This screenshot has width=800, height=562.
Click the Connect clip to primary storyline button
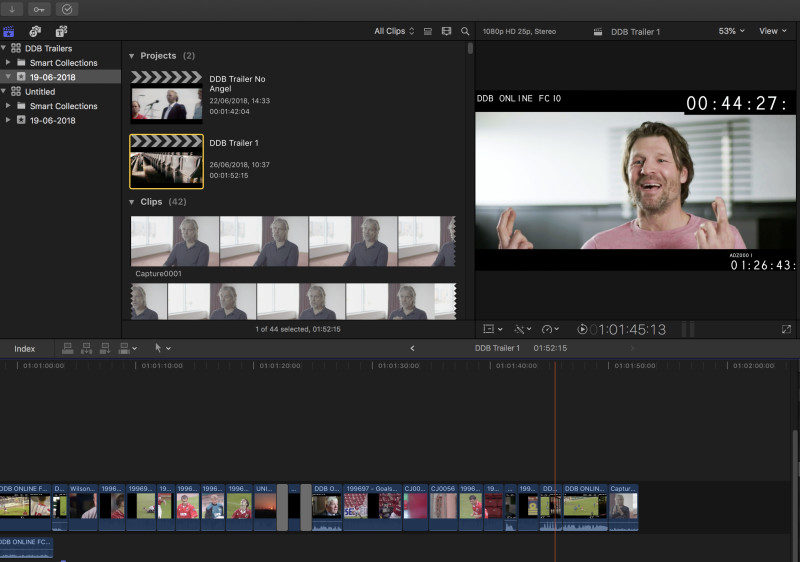[67, 348]
